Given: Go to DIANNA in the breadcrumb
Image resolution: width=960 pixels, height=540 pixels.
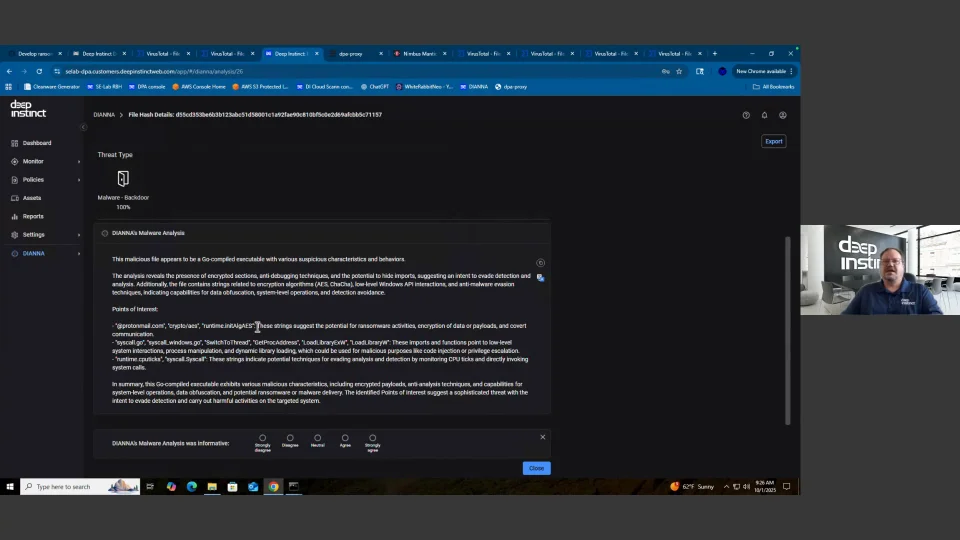Looking at the screenshot, I should 104,115.
